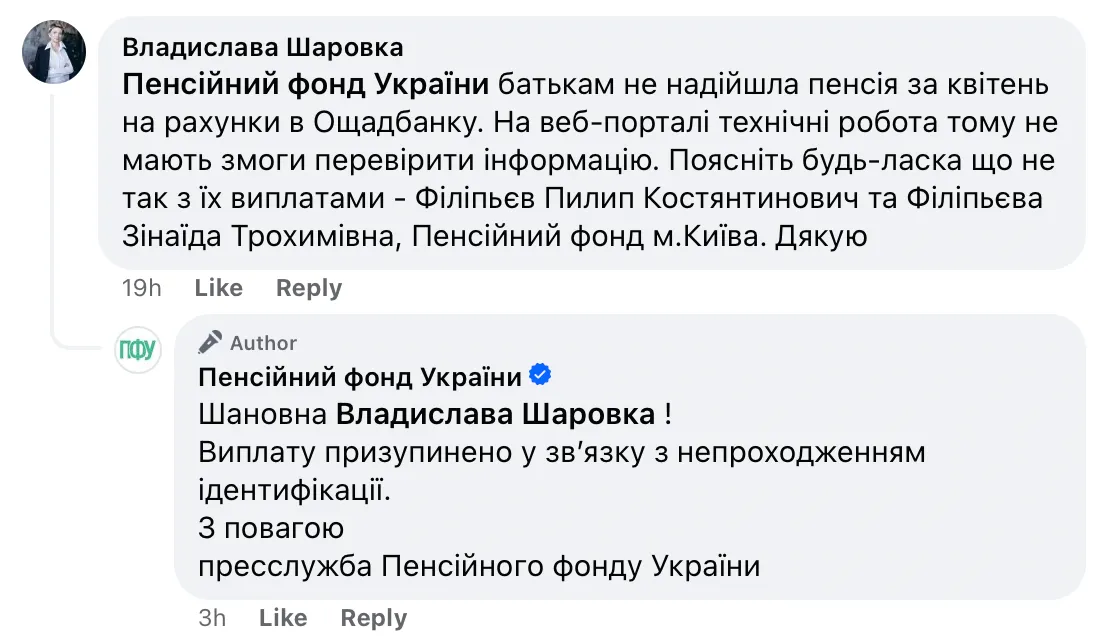Click the 'З повагою' line
This screenshot has width=1100, height=636.
coord(271,528)
